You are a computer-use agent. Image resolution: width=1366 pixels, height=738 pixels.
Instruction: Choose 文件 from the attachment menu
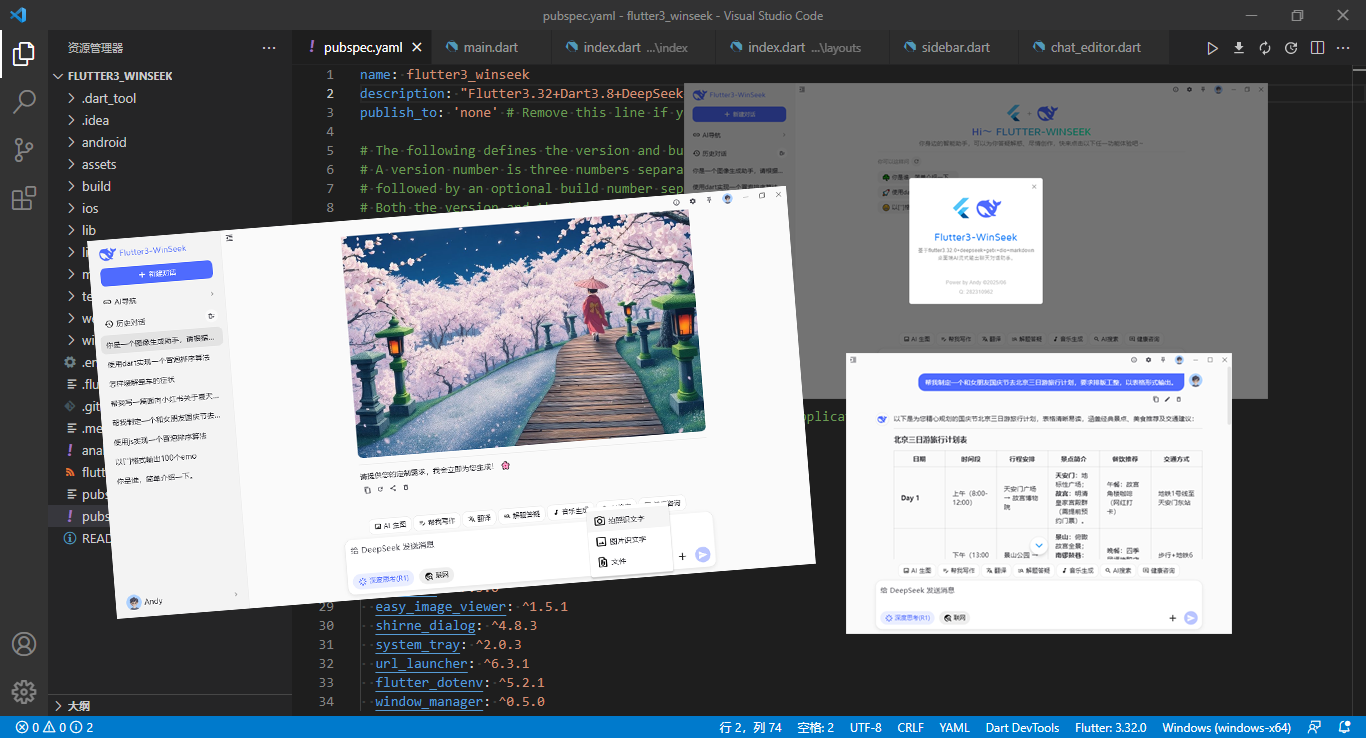[x=616, y=561]
